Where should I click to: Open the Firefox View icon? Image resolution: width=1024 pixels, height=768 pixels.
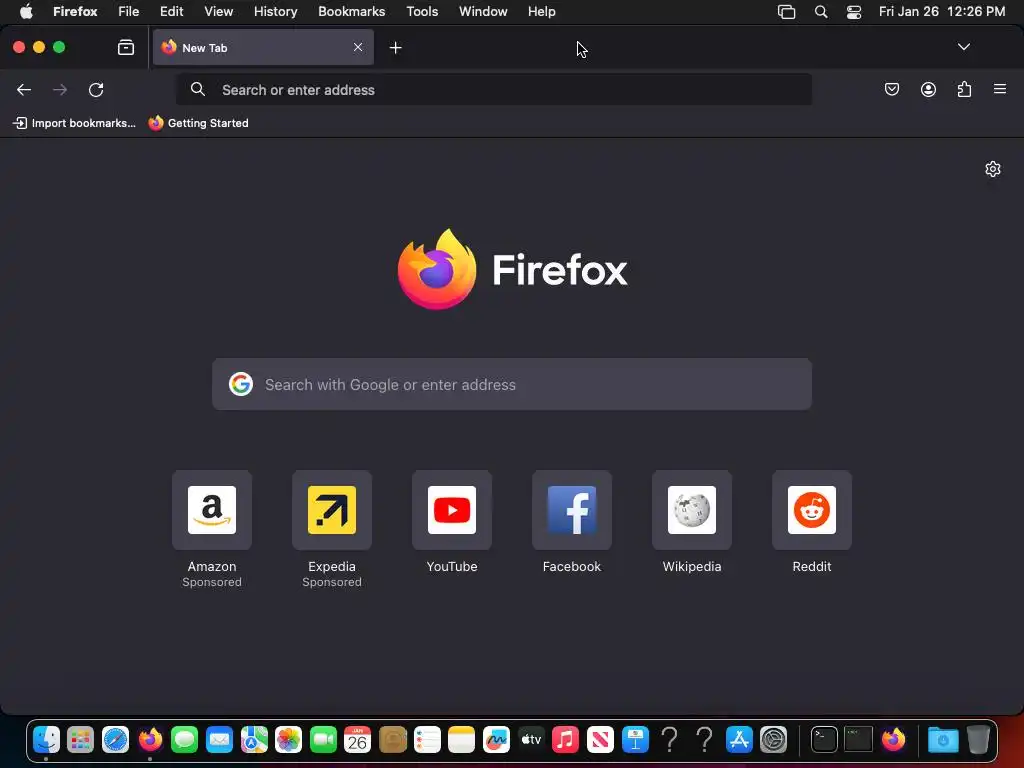pos(126,48)
